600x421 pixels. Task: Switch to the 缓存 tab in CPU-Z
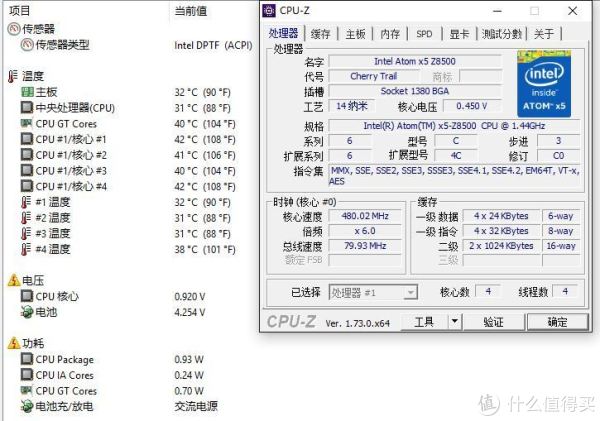click(320, 34)
